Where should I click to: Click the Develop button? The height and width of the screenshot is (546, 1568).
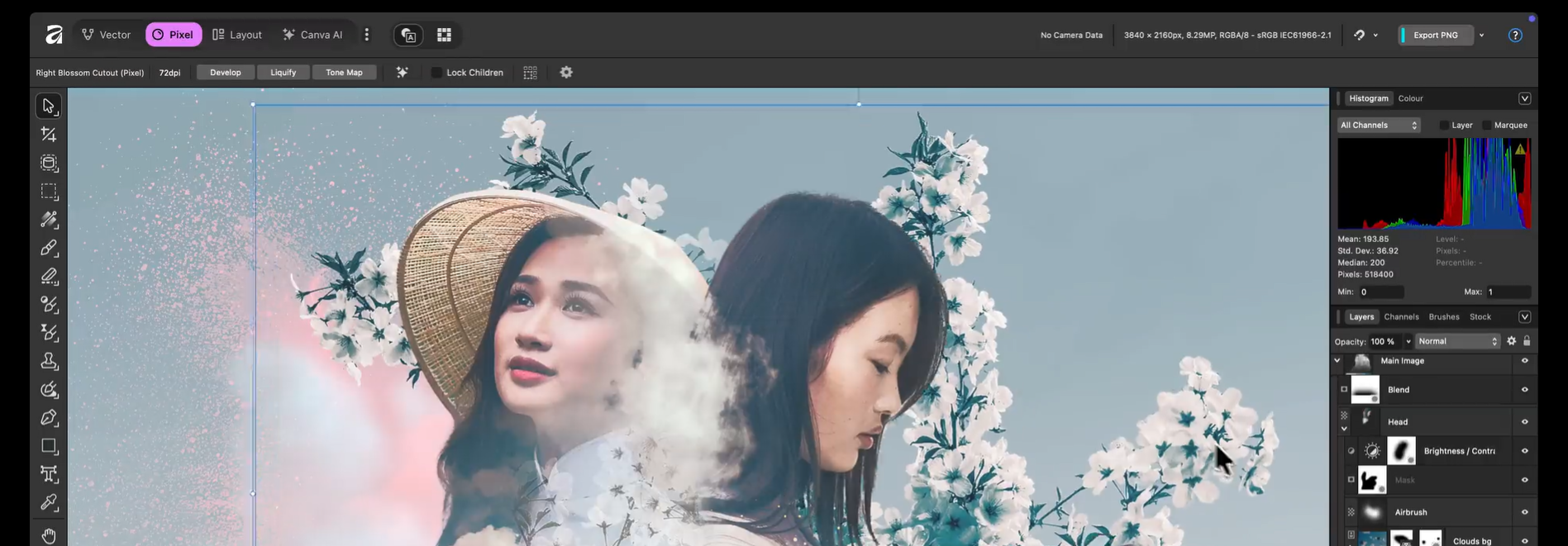tap(225, 73)
